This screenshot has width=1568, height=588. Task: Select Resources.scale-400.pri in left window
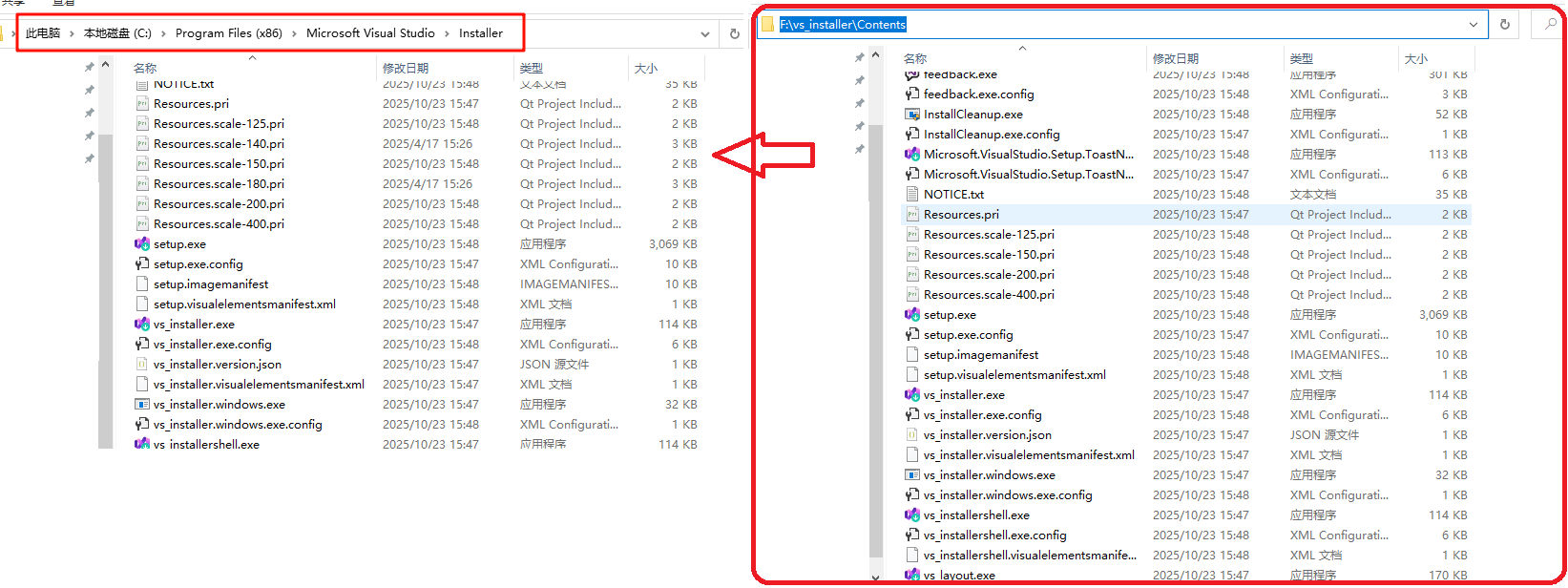point(219,224)
